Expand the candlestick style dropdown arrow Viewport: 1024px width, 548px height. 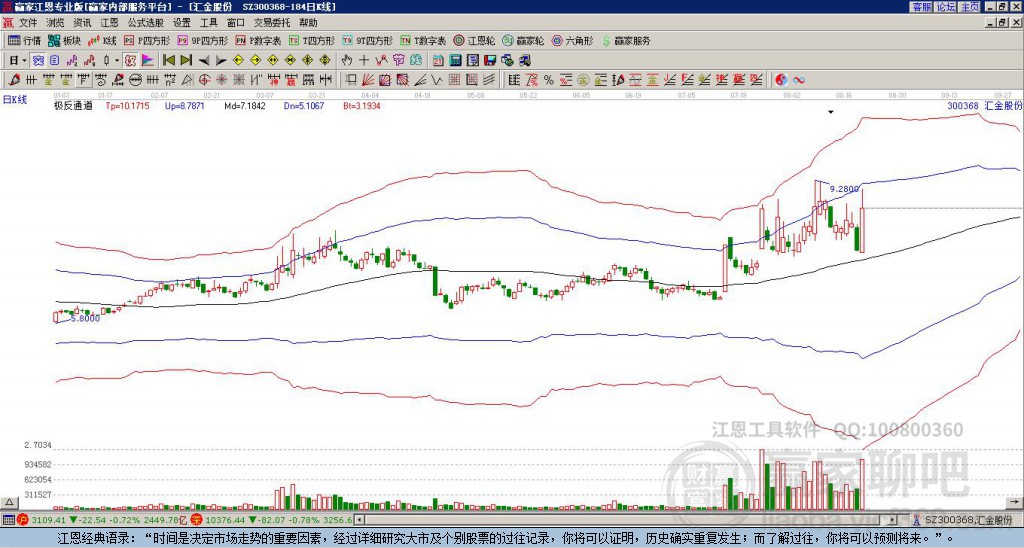point(117,61)
